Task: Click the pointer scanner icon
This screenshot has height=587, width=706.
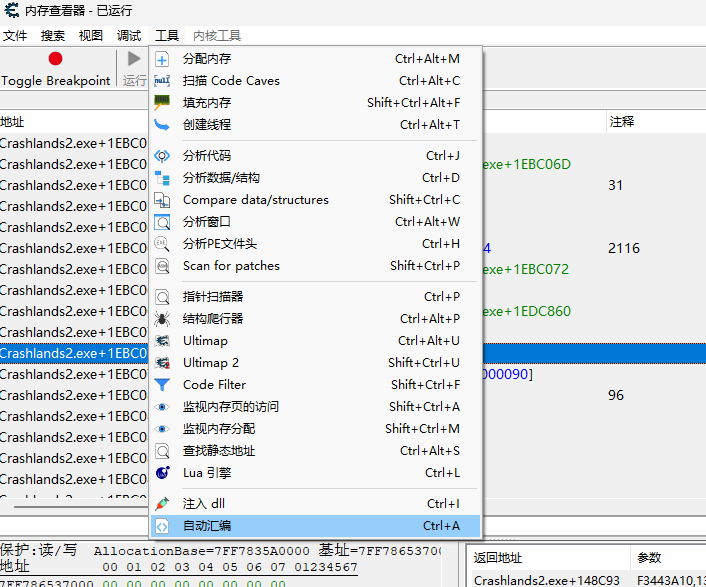Action: [x=162, y=297]
